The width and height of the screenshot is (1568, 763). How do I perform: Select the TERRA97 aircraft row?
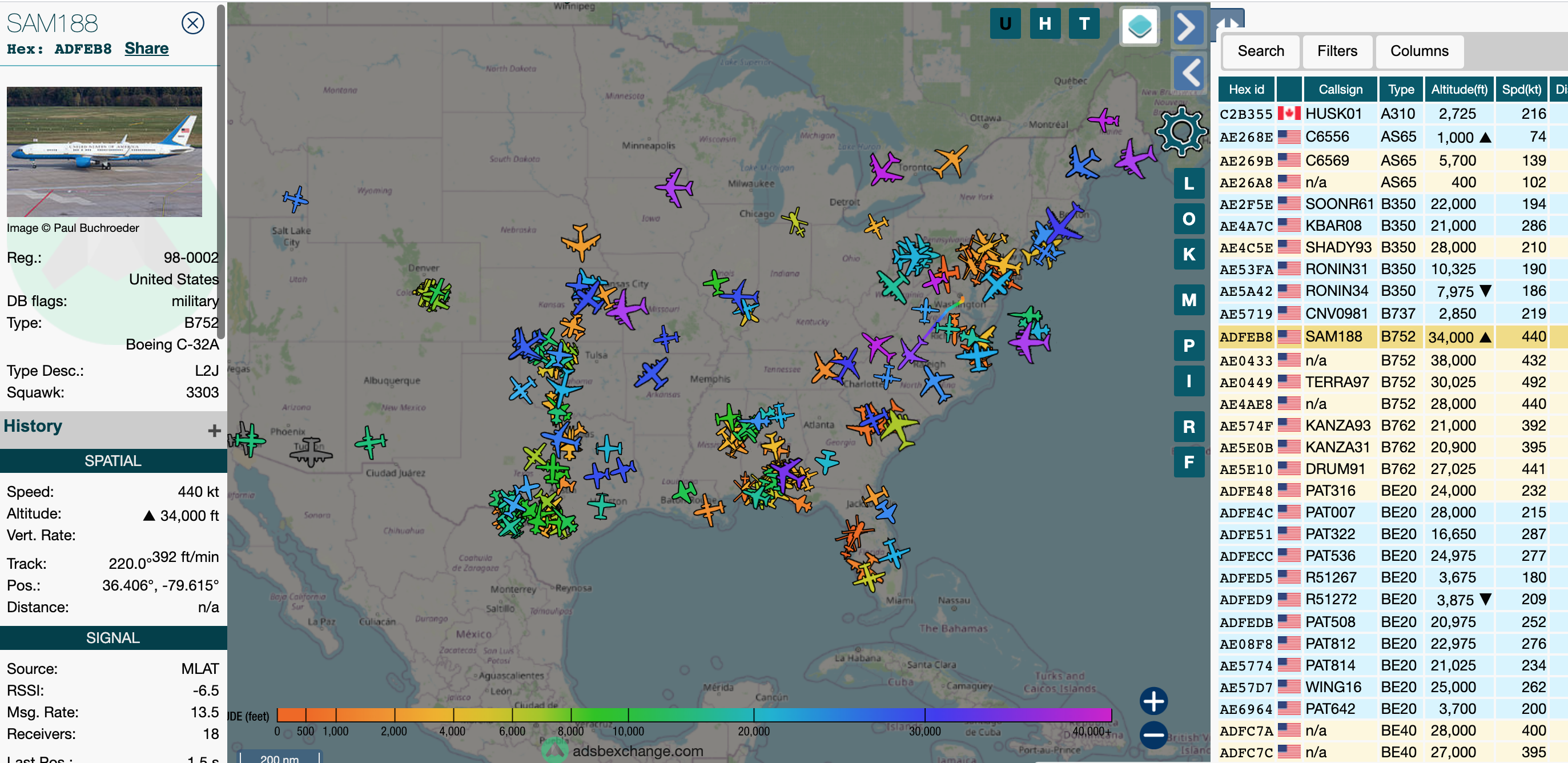(x=1393, y=383)
